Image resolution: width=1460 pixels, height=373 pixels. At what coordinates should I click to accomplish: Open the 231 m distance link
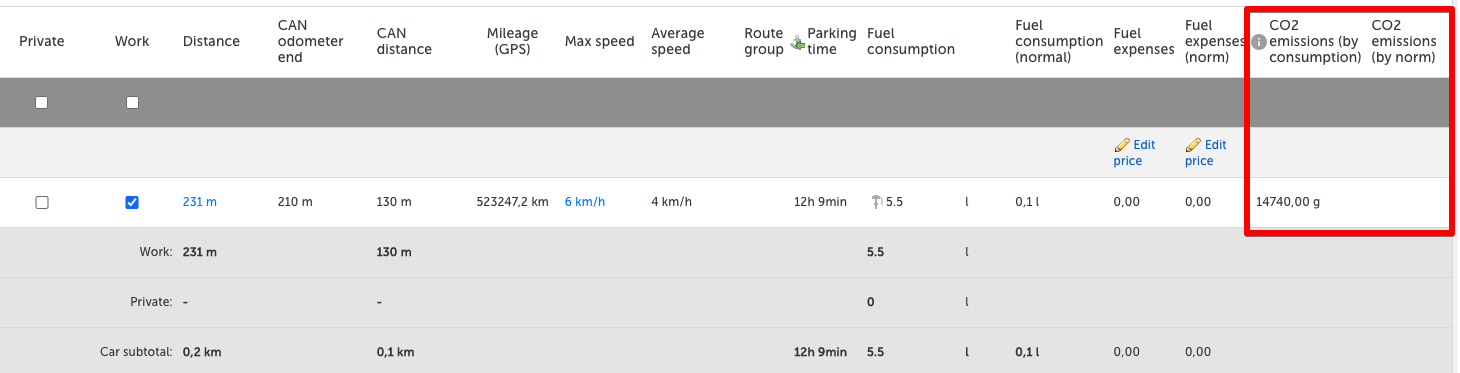199,202
